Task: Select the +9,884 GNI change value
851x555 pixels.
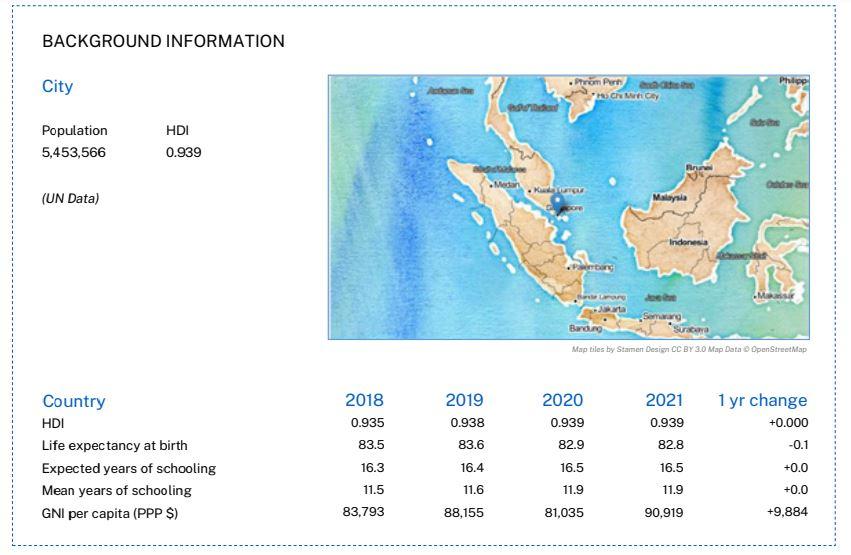Action: 784,512
